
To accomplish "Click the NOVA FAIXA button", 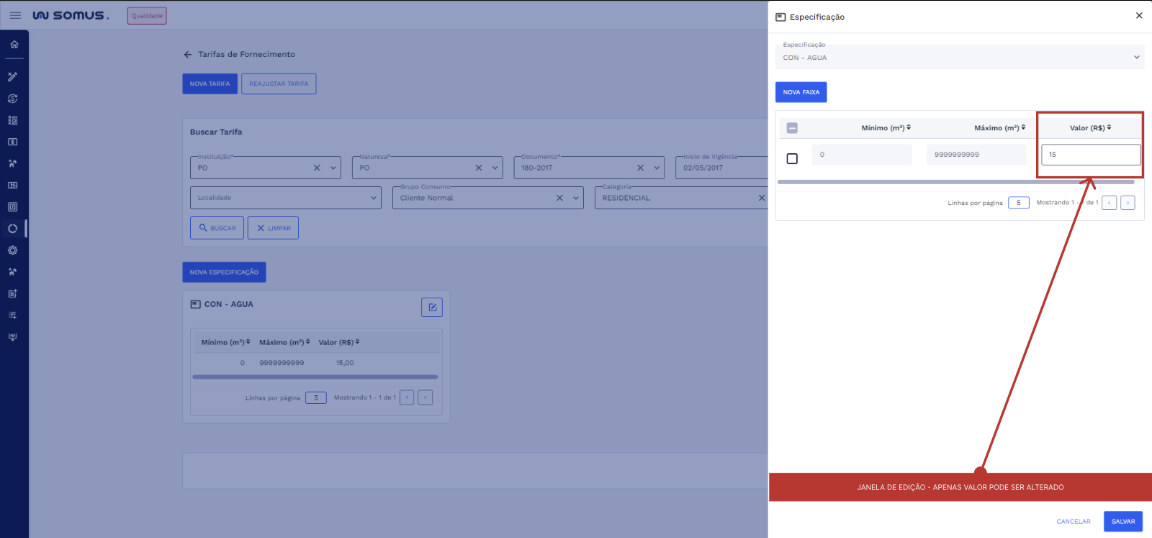I will point(801,92).
